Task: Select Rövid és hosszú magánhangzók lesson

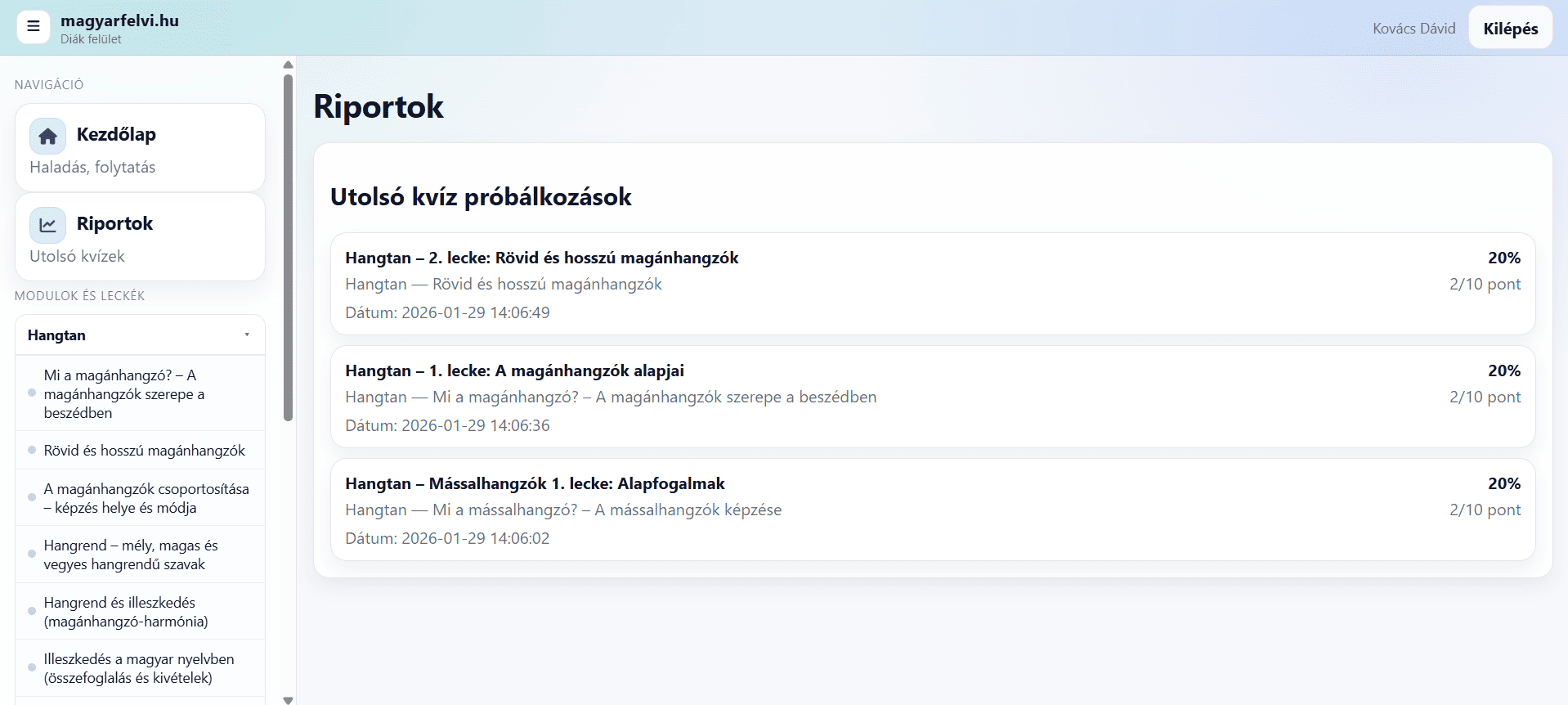Action: point(144,451)
